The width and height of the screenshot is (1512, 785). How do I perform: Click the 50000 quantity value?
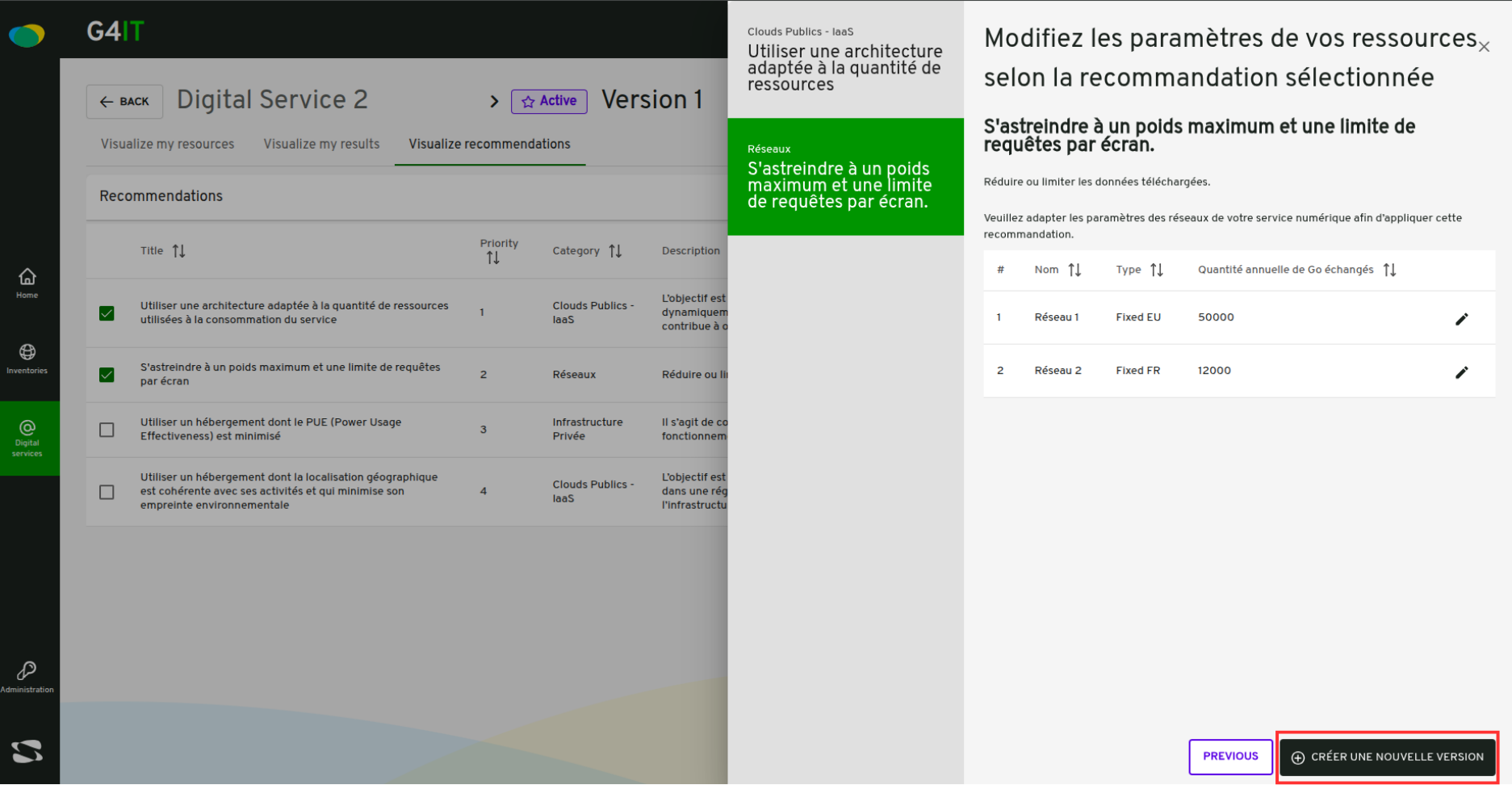coord(1216,317)
